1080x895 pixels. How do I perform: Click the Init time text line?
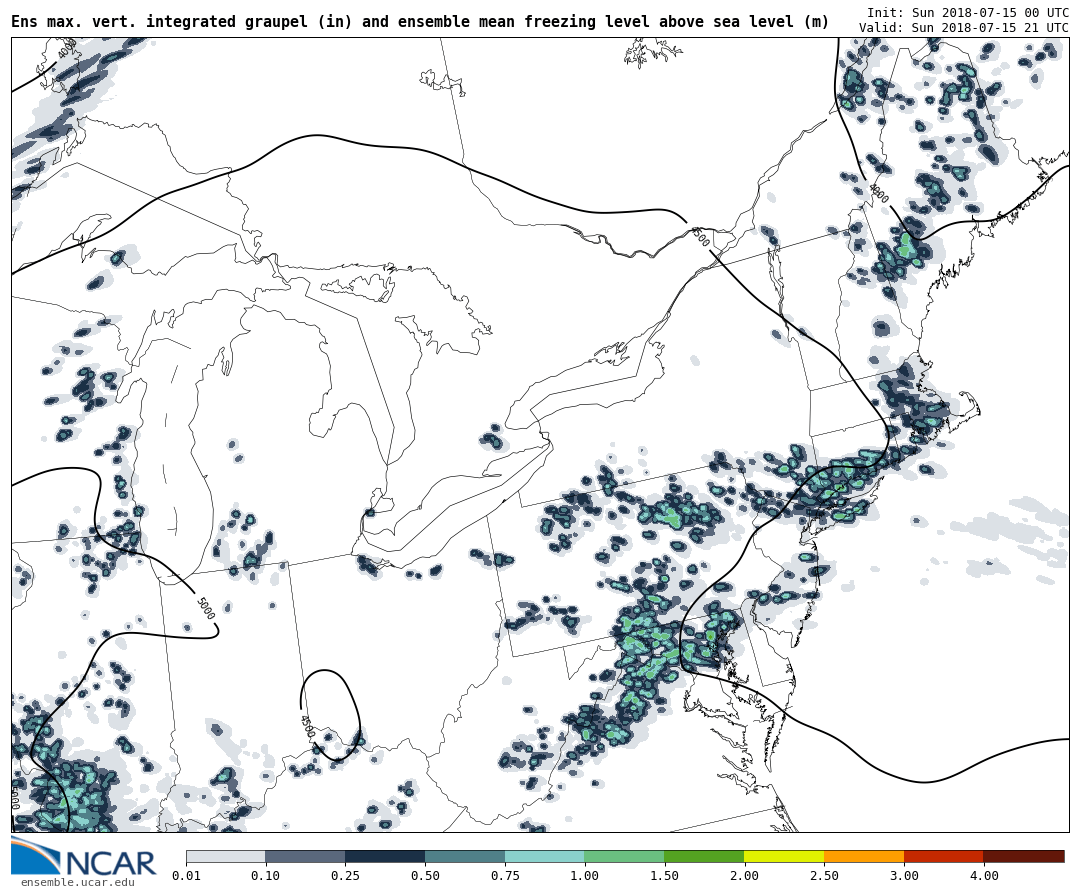click(x=967, y=12)
